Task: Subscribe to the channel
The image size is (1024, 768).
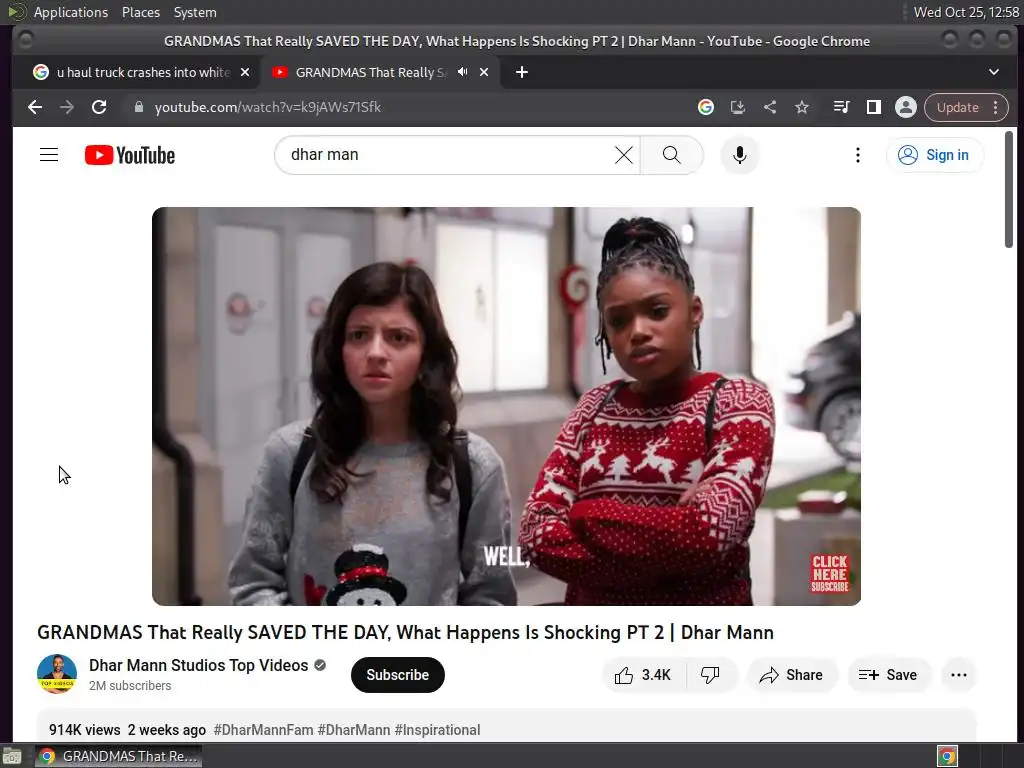Action: coord(397,675)
